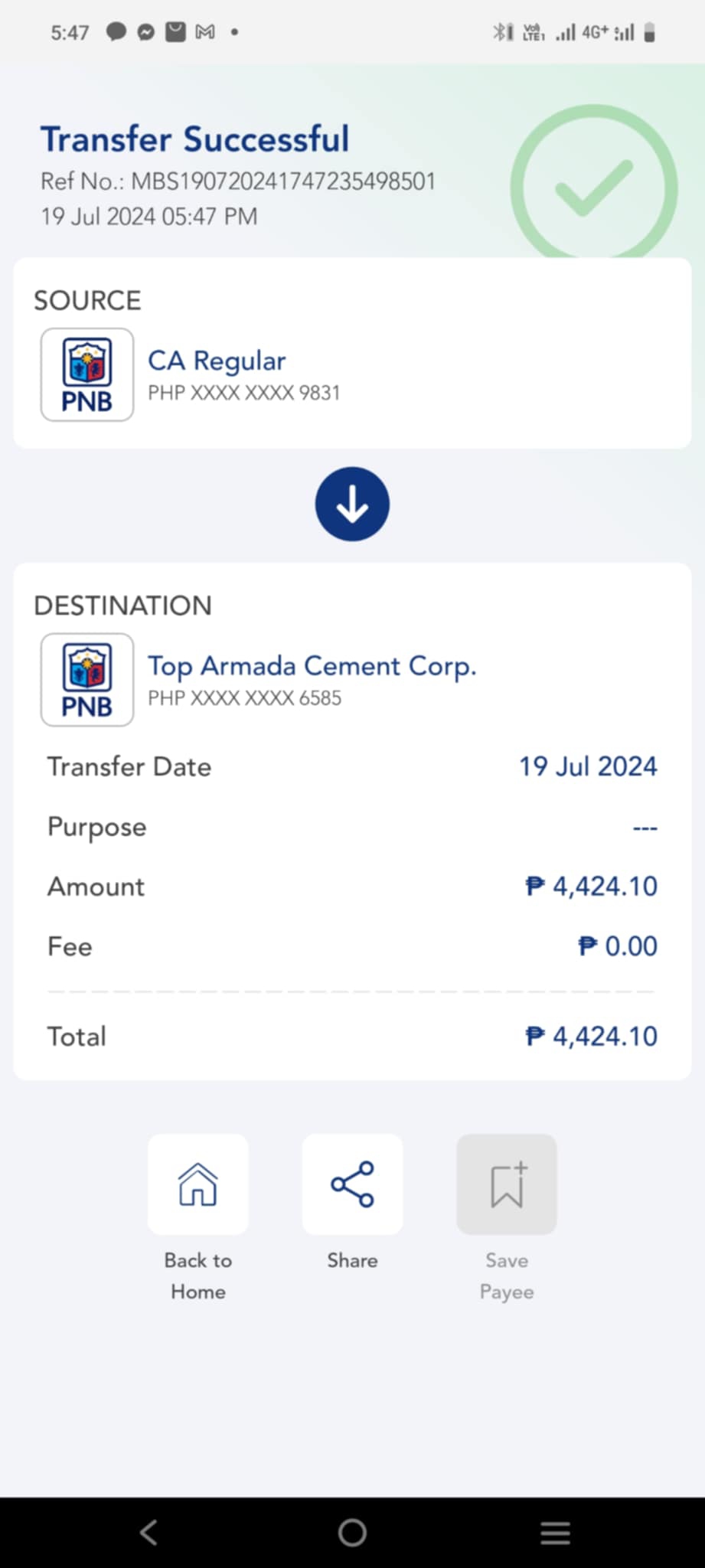705x1568 pixels.
Task: Select the CA Regular source account name
Action: coord(217,361)
